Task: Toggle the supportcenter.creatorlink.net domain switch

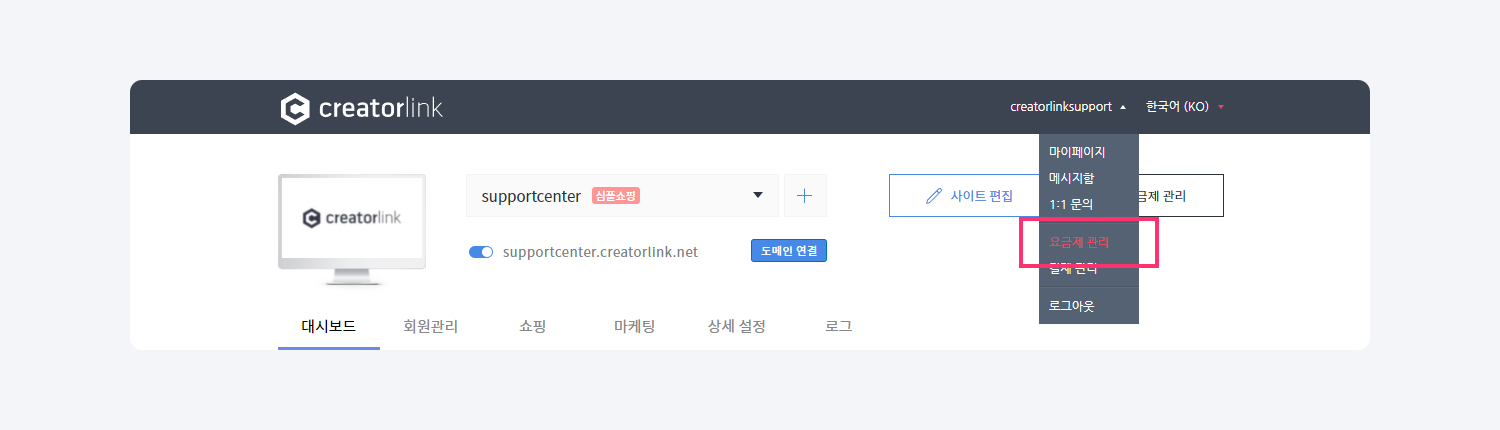Action: tap(481, 252)
